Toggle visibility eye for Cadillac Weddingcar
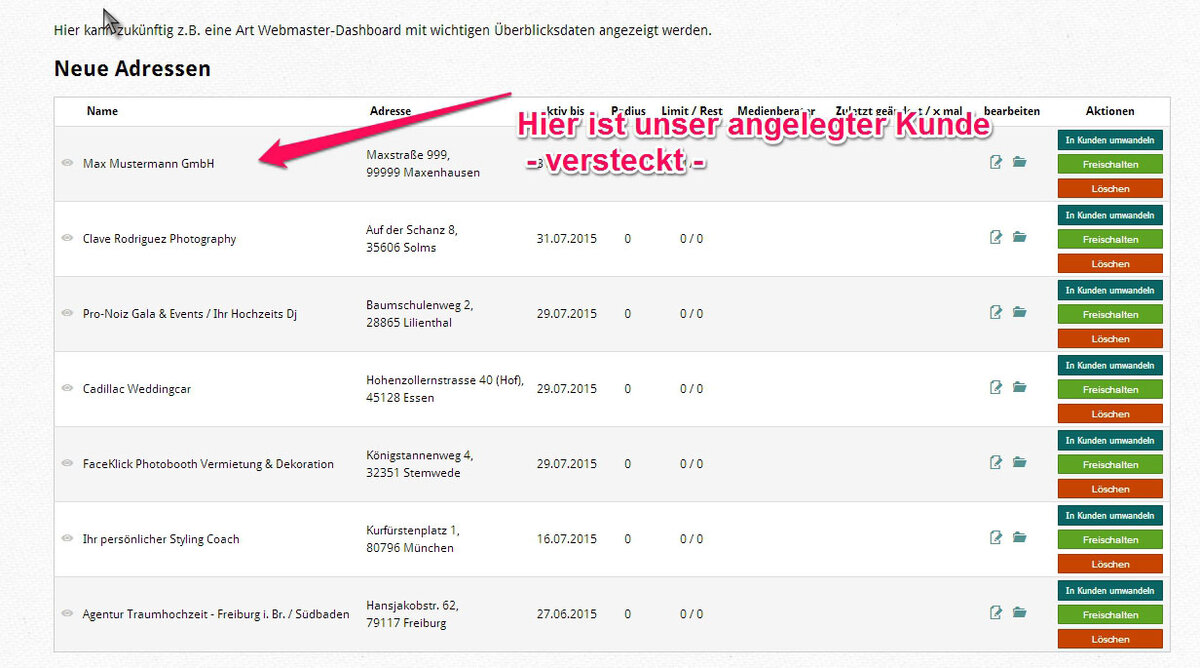The width and height of the screenshot is (1200, 668). (x=68, y=388)
